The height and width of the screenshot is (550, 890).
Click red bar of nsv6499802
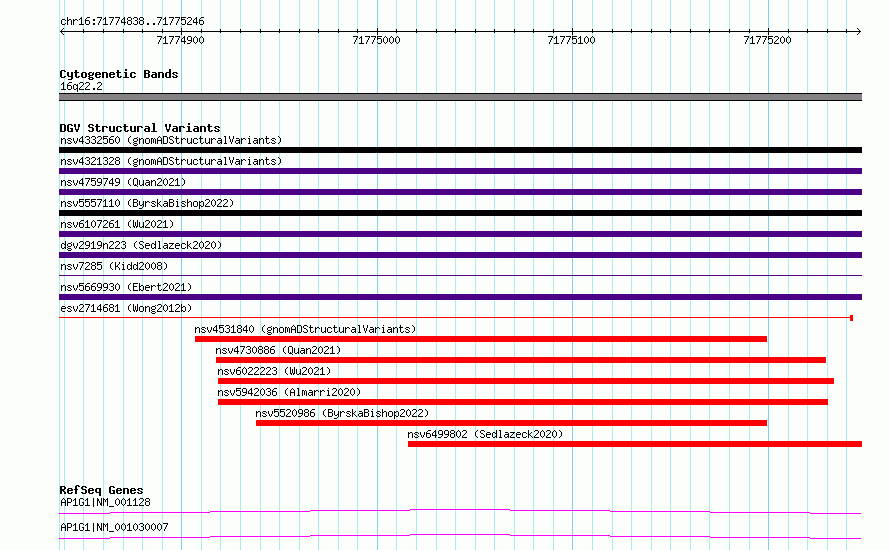635,444
